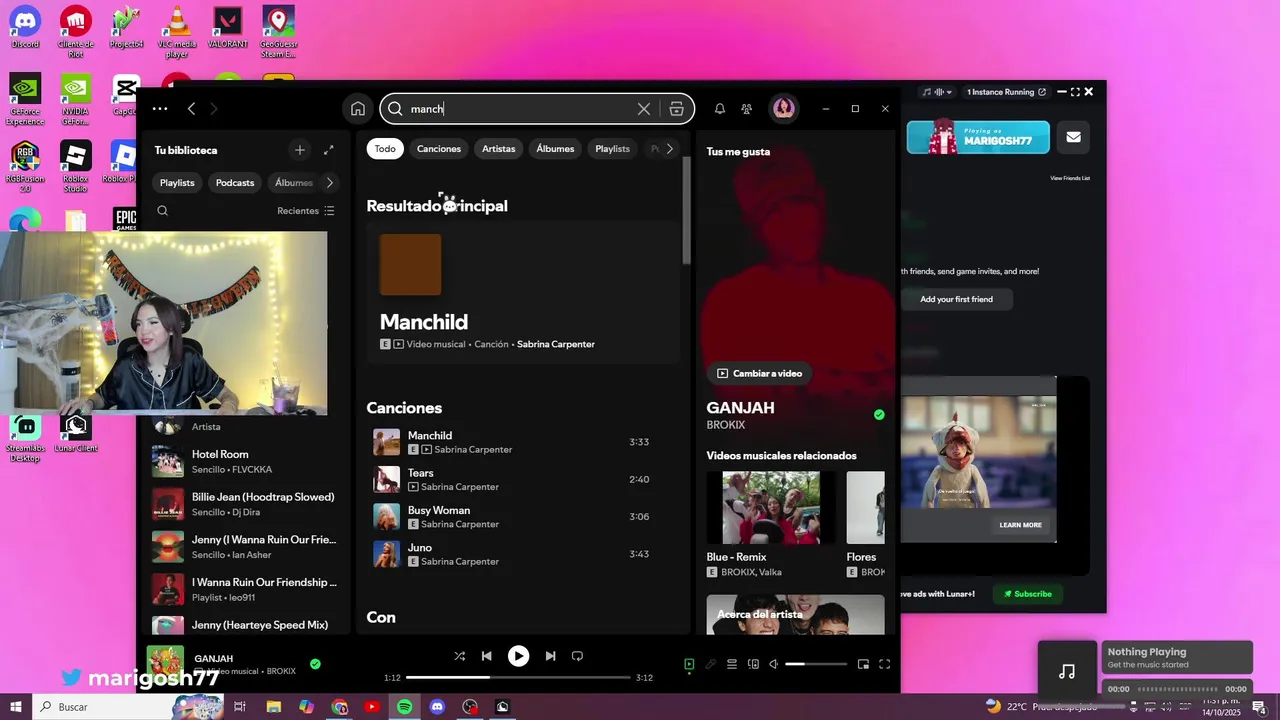
Task: Create new playlist with plus icon
Action: pyautogui.click(x=300, y=150)
